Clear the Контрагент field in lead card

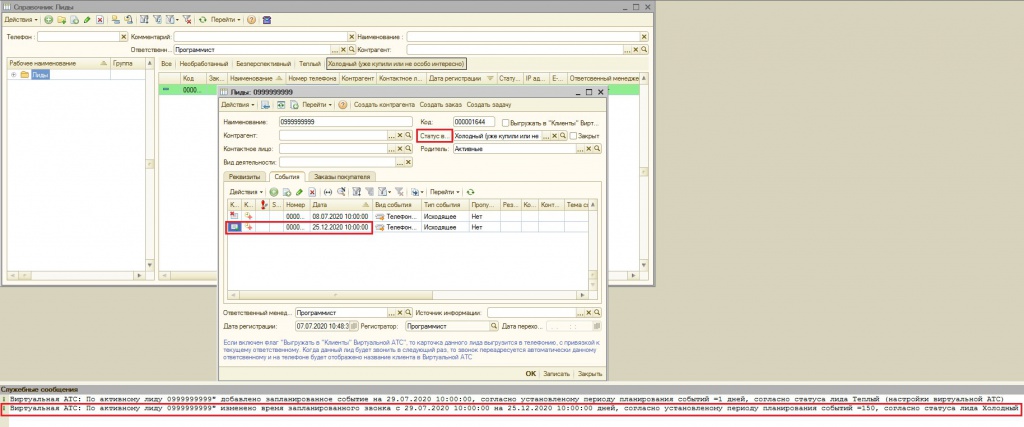[x=400, y=135]
